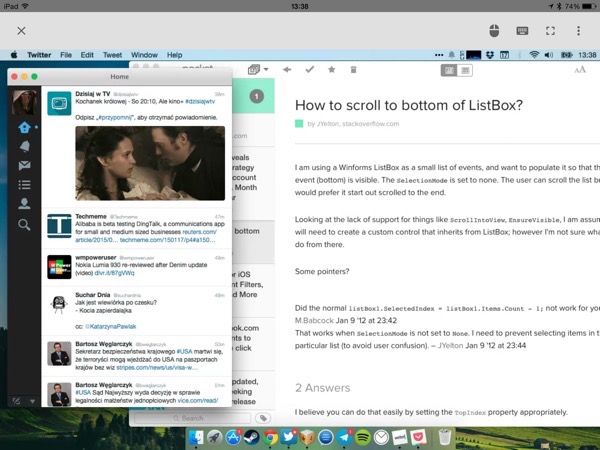Open the vice.com/read link
600x450 pixels.
click(198, 401)
